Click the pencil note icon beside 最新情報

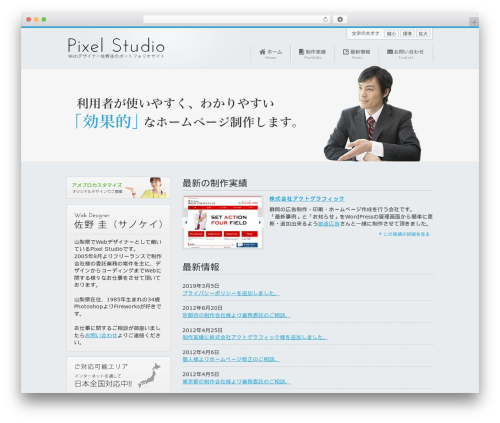click(x=346, y=52)
